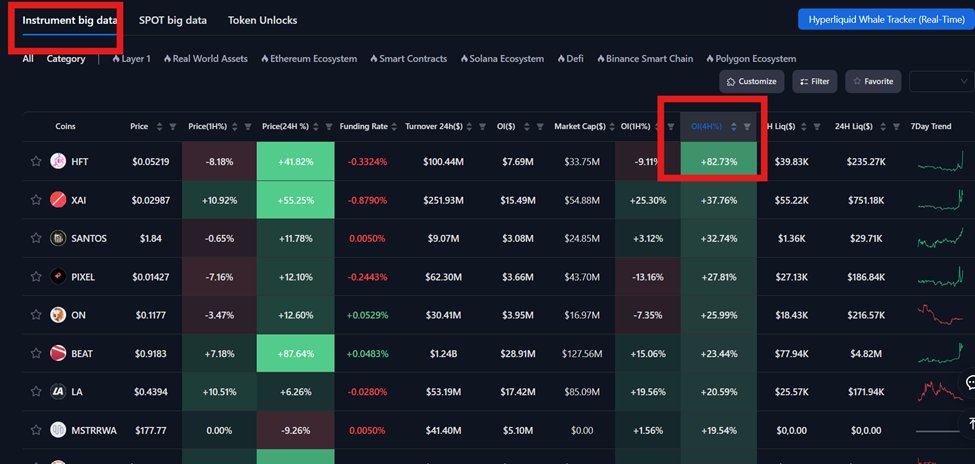Sort by 24H Liq($) column arrows
Screen dimensions: 975x464
pyautogui.click(x=882, y=127)
